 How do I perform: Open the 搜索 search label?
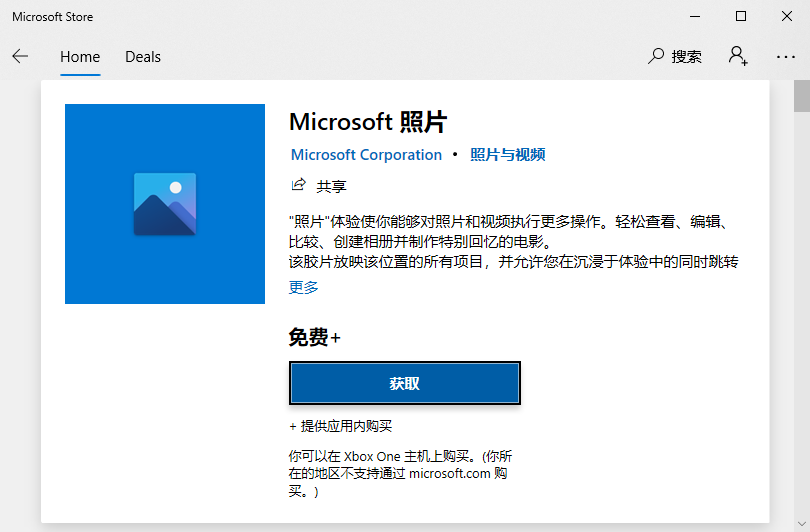687,56
